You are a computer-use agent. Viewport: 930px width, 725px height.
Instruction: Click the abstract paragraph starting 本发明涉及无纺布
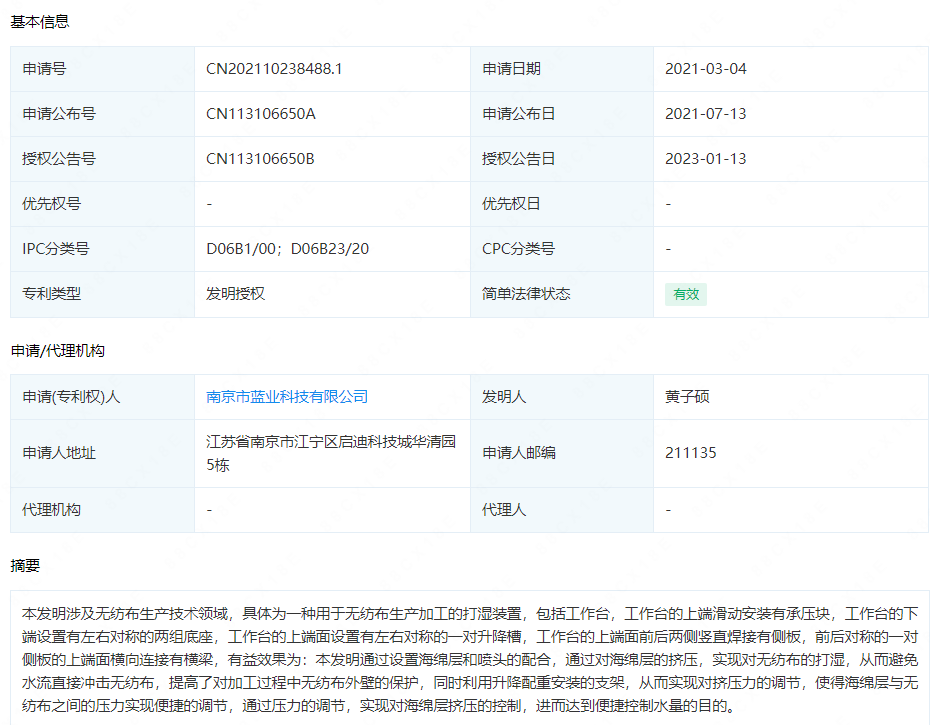470,660
